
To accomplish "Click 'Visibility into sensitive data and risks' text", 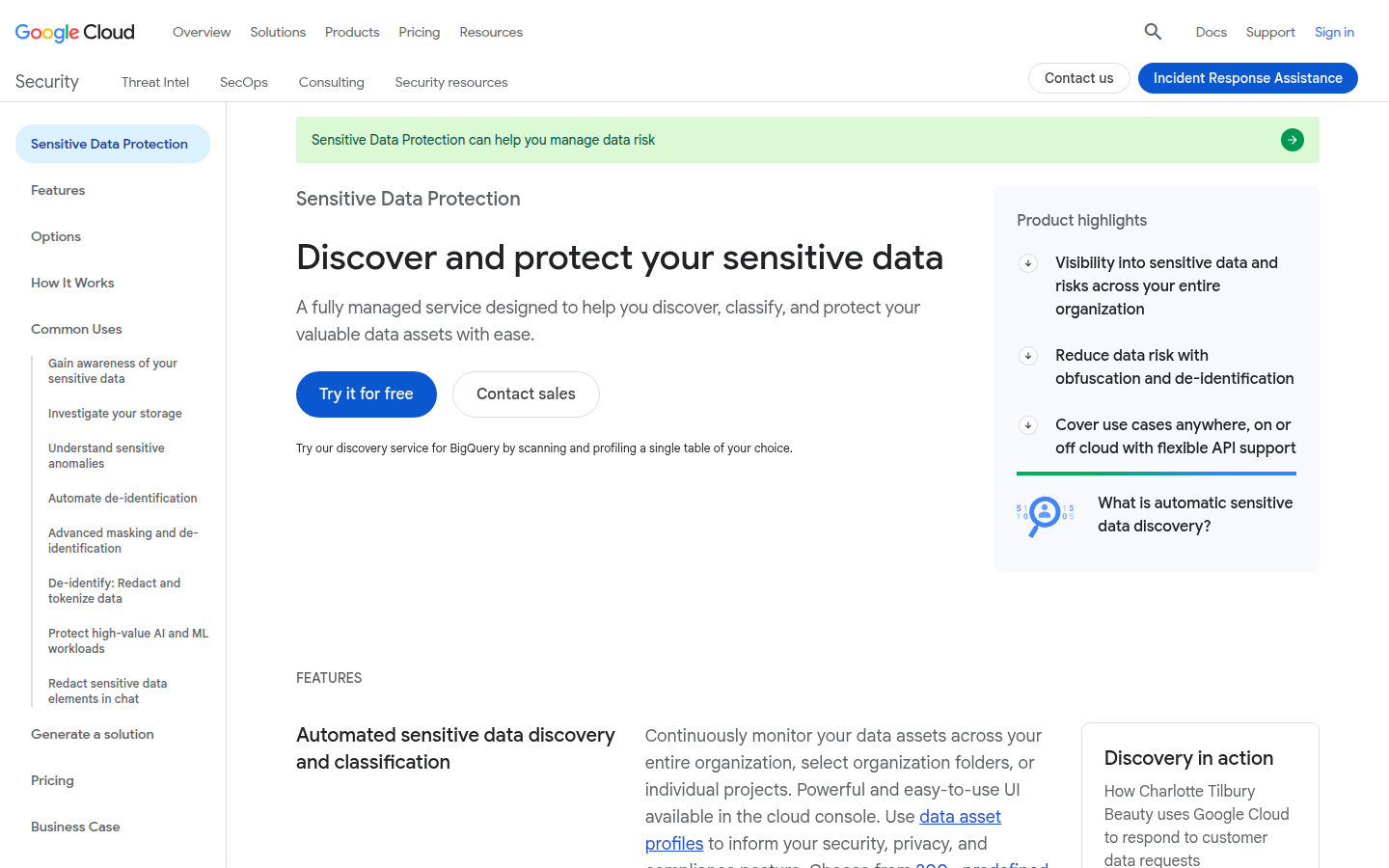I will coord(1166,286).
